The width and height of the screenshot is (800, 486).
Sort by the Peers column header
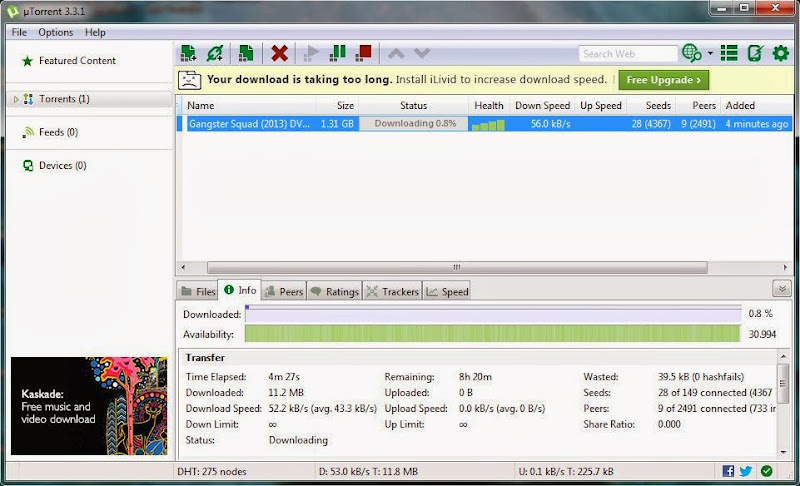coord(697,106)
